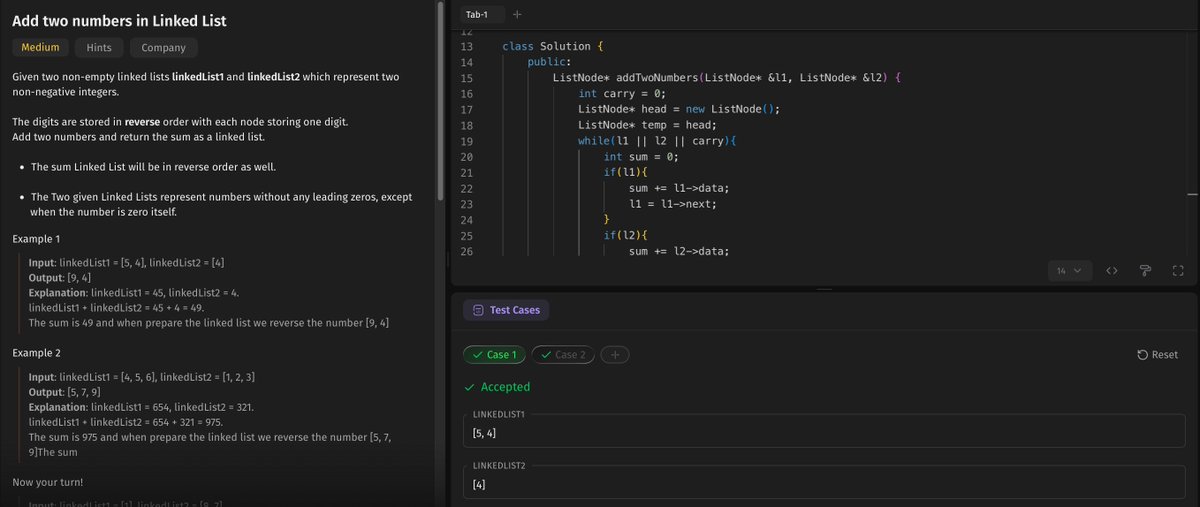Click line number 15 in the gutter
Viewport: 1200px width, 507px height.
click(x=465, y=78)
